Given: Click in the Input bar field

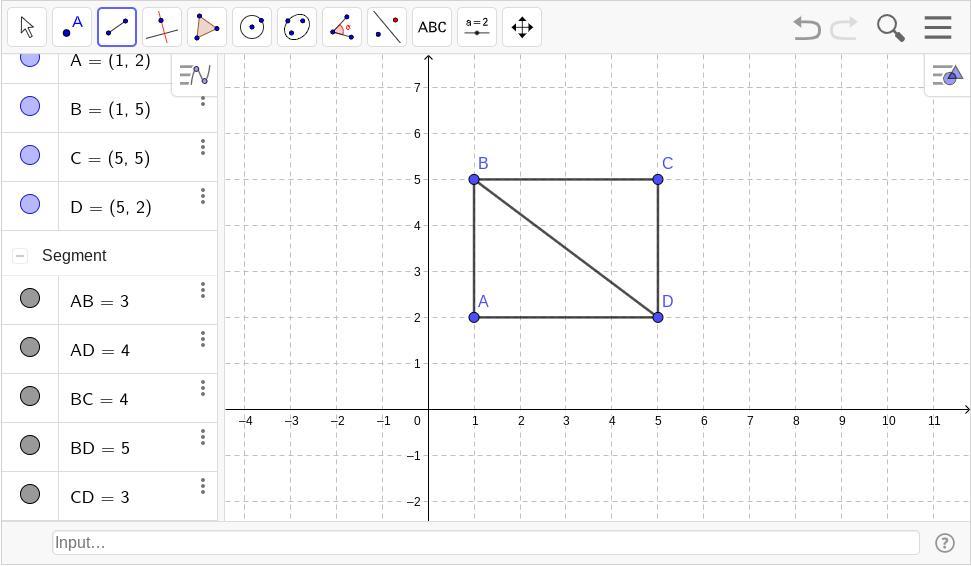Looking at the screenshot, I should 486,542.
